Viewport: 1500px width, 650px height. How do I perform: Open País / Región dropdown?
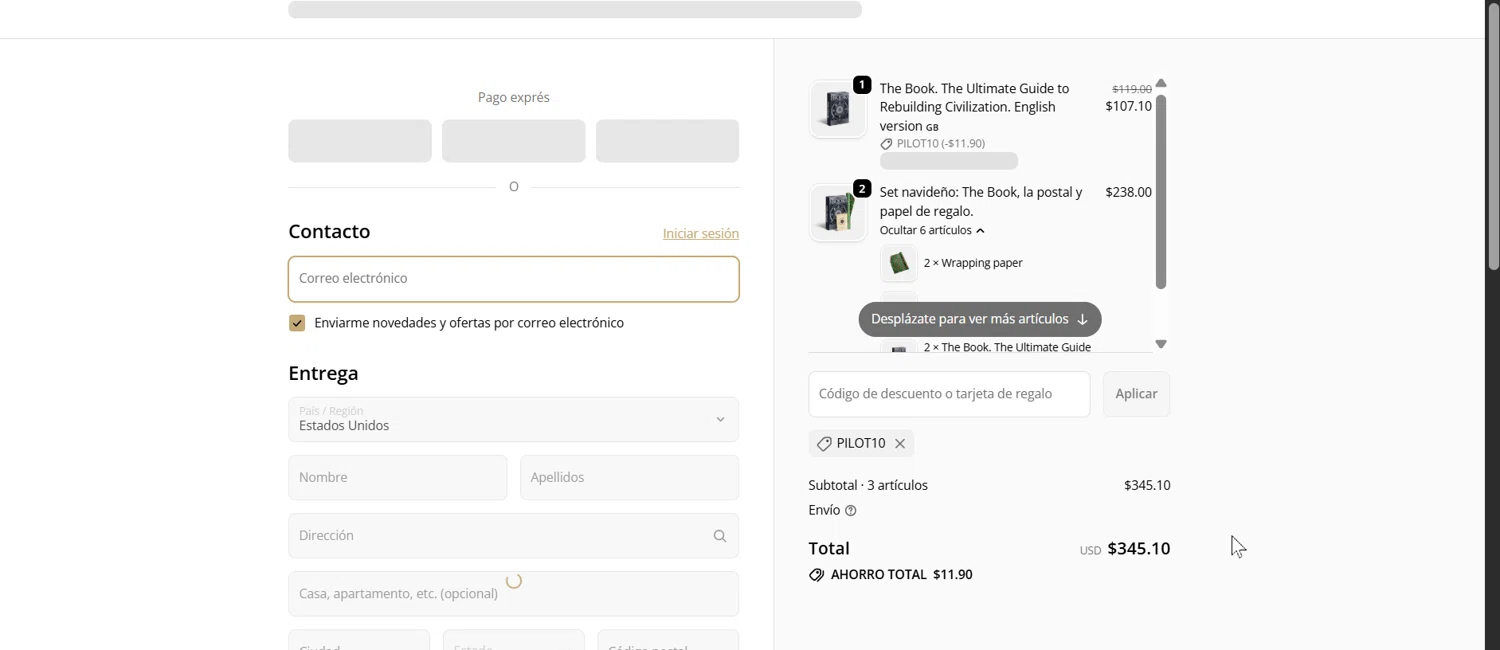[x=513, y=420]
